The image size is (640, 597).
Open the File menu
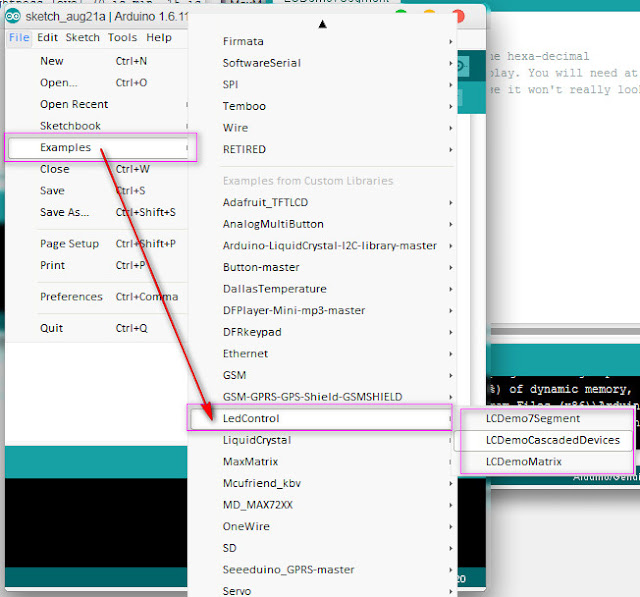click(x=19, y=38)
